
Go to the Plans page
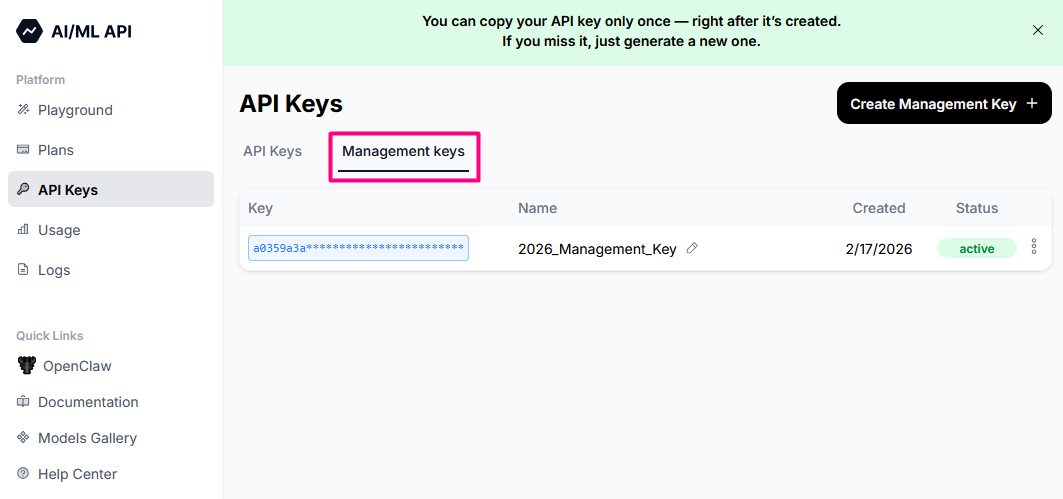click(x=56, y=150)
